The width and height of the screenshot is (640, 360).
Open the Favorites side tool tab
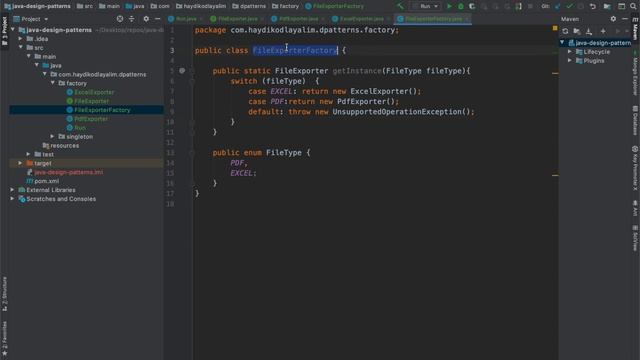4,338
